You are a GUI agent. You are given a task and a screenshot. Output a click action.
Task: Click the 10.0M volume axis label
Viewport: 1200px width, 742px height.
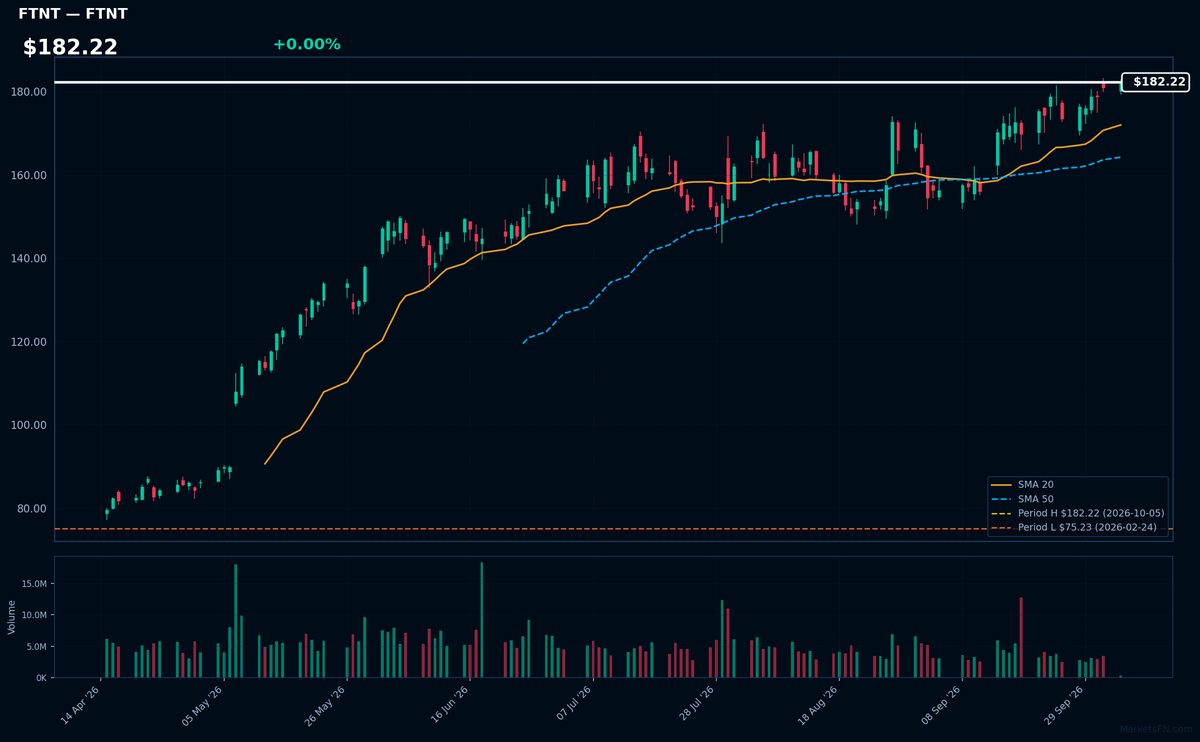click(x=34, y=615)
